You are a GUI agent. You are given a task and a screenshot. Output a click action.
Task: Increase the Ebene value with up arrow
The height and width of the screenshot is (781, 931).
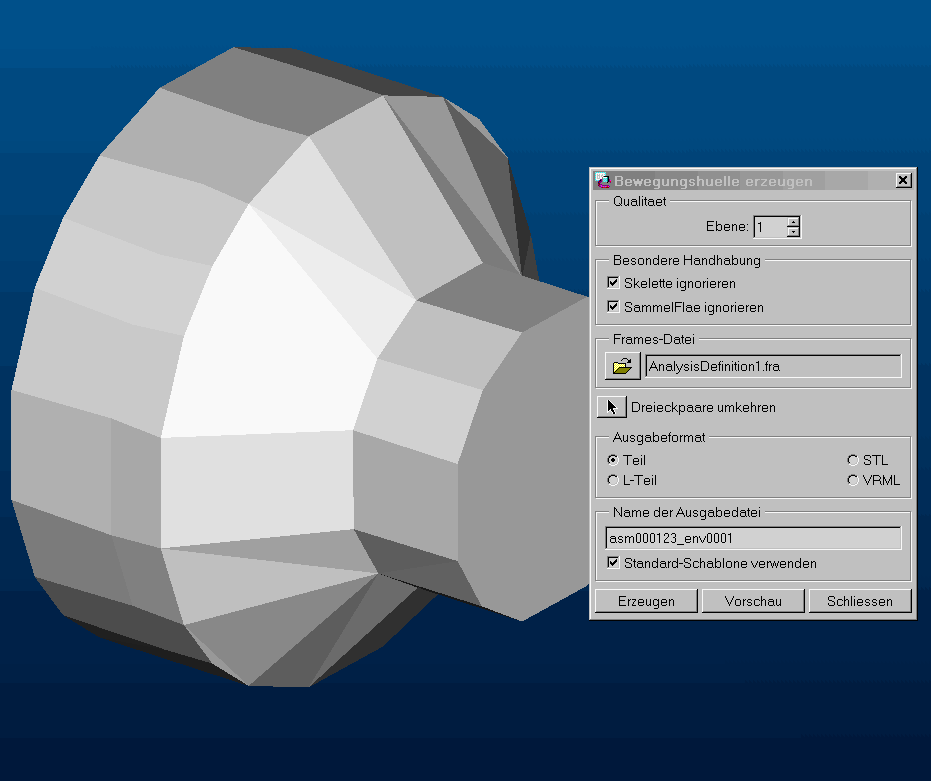(793, 222)
